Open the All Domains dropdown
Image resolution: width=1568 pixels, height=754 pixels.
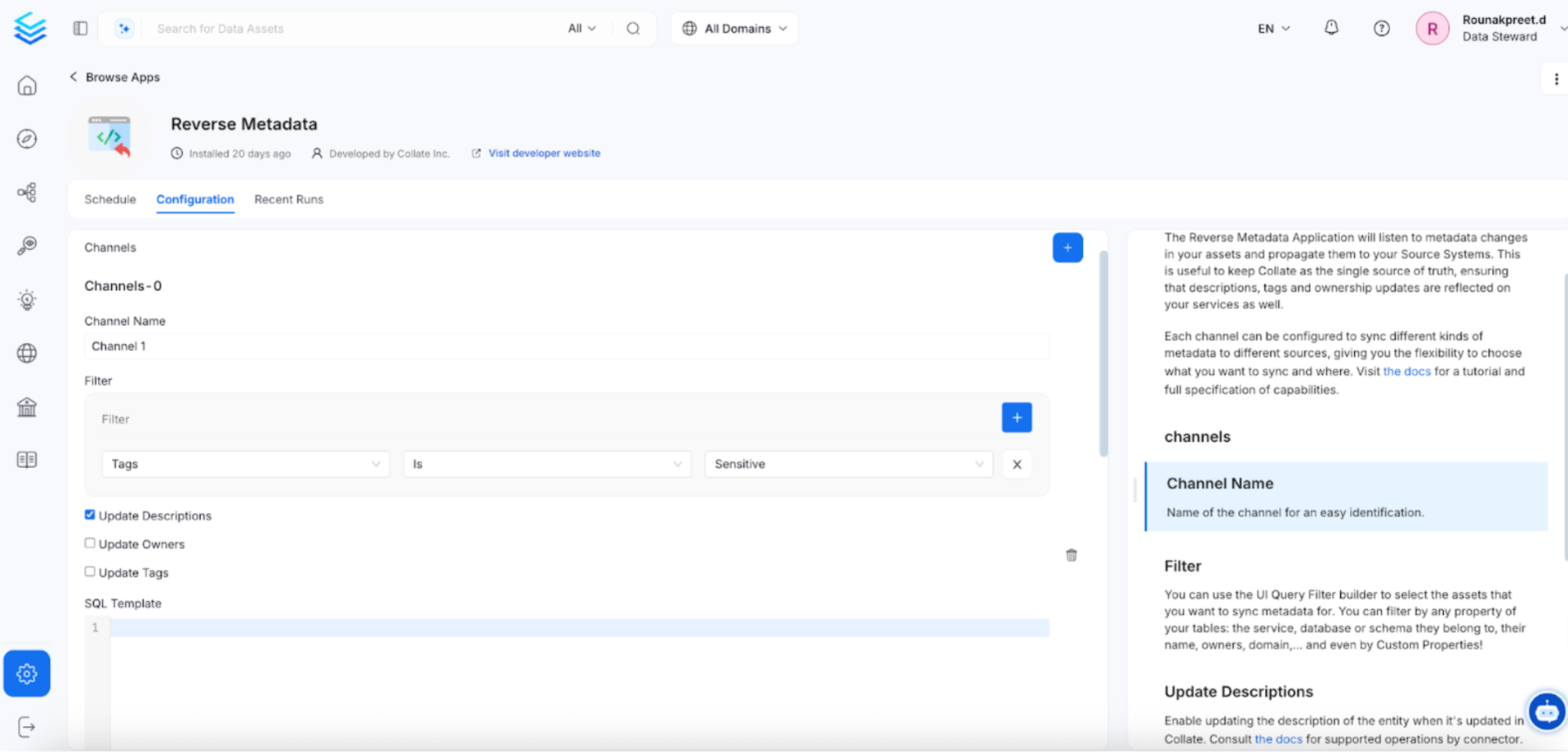[734, 29]
